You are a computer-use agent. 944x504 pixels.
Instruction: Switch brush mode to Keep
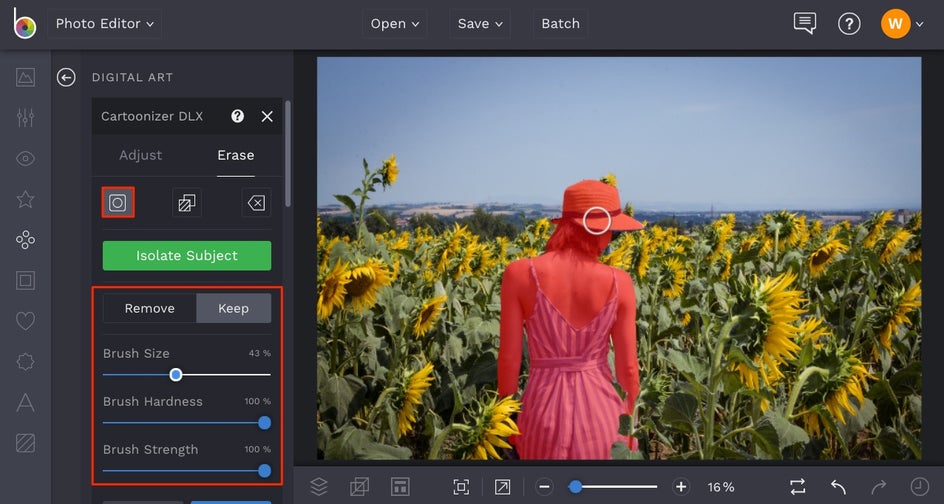pyautogui.click(x=233, y=308)
